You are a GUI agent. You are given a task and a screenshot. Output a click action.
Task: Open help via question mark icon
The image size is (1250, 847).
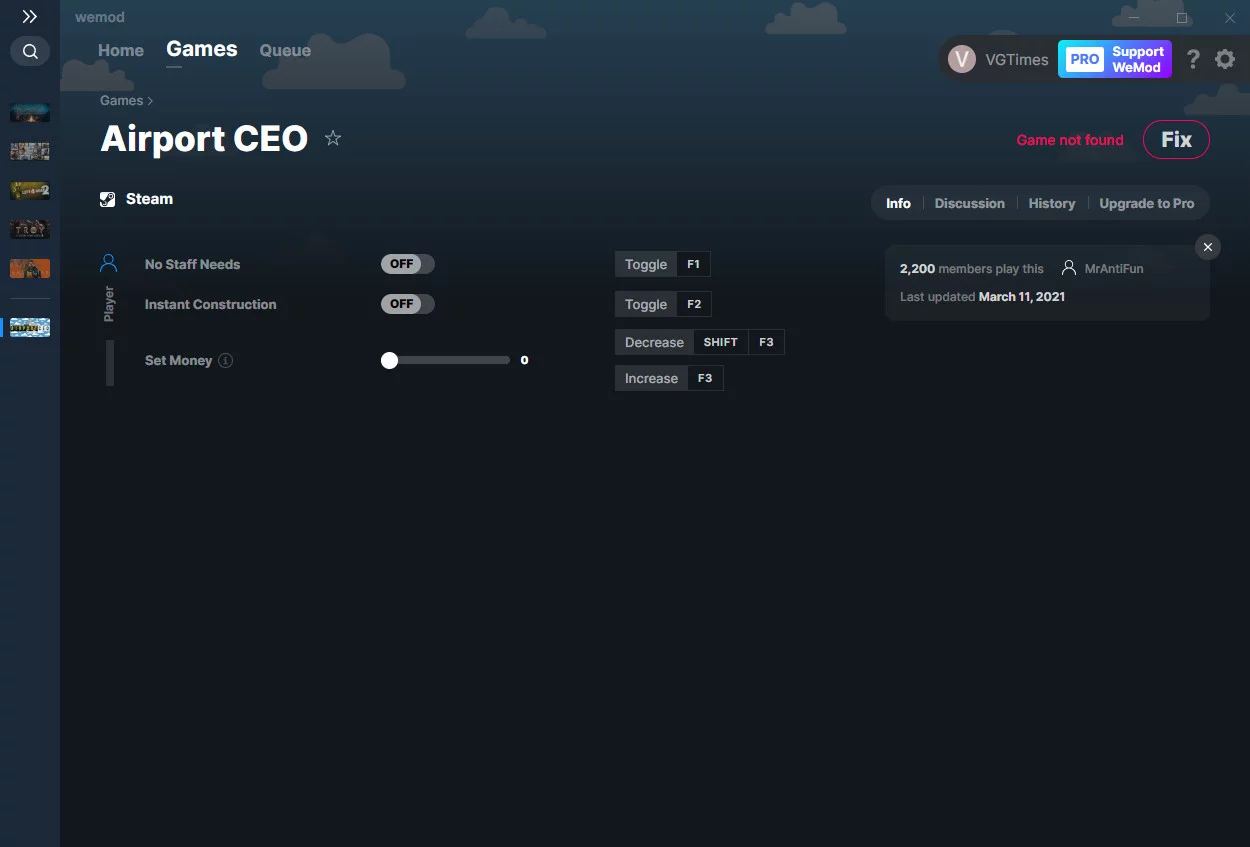tap(1193, 59)
